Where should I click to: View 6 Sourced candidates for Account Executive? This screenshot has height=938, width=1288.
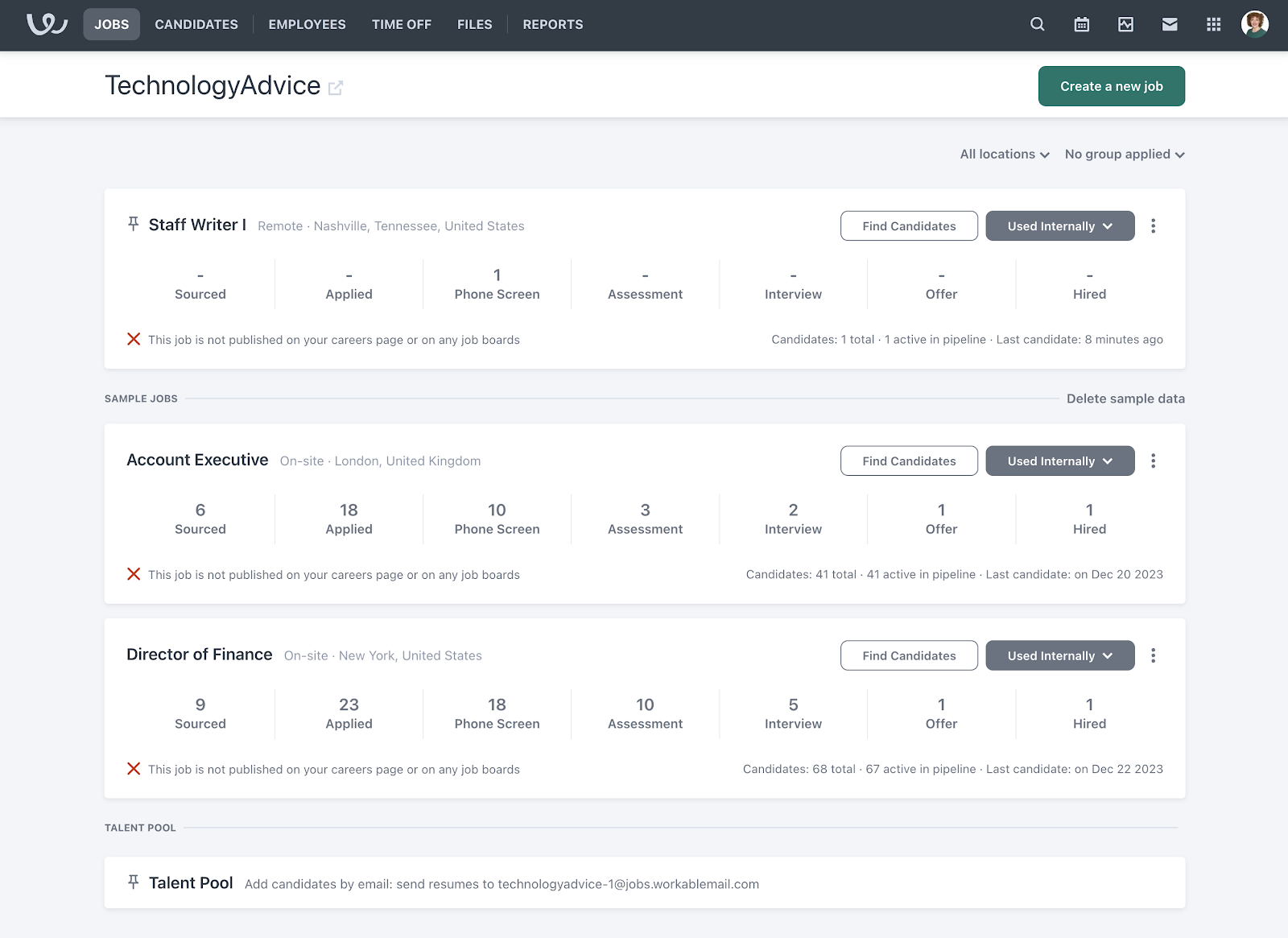[x=200, y=519]
